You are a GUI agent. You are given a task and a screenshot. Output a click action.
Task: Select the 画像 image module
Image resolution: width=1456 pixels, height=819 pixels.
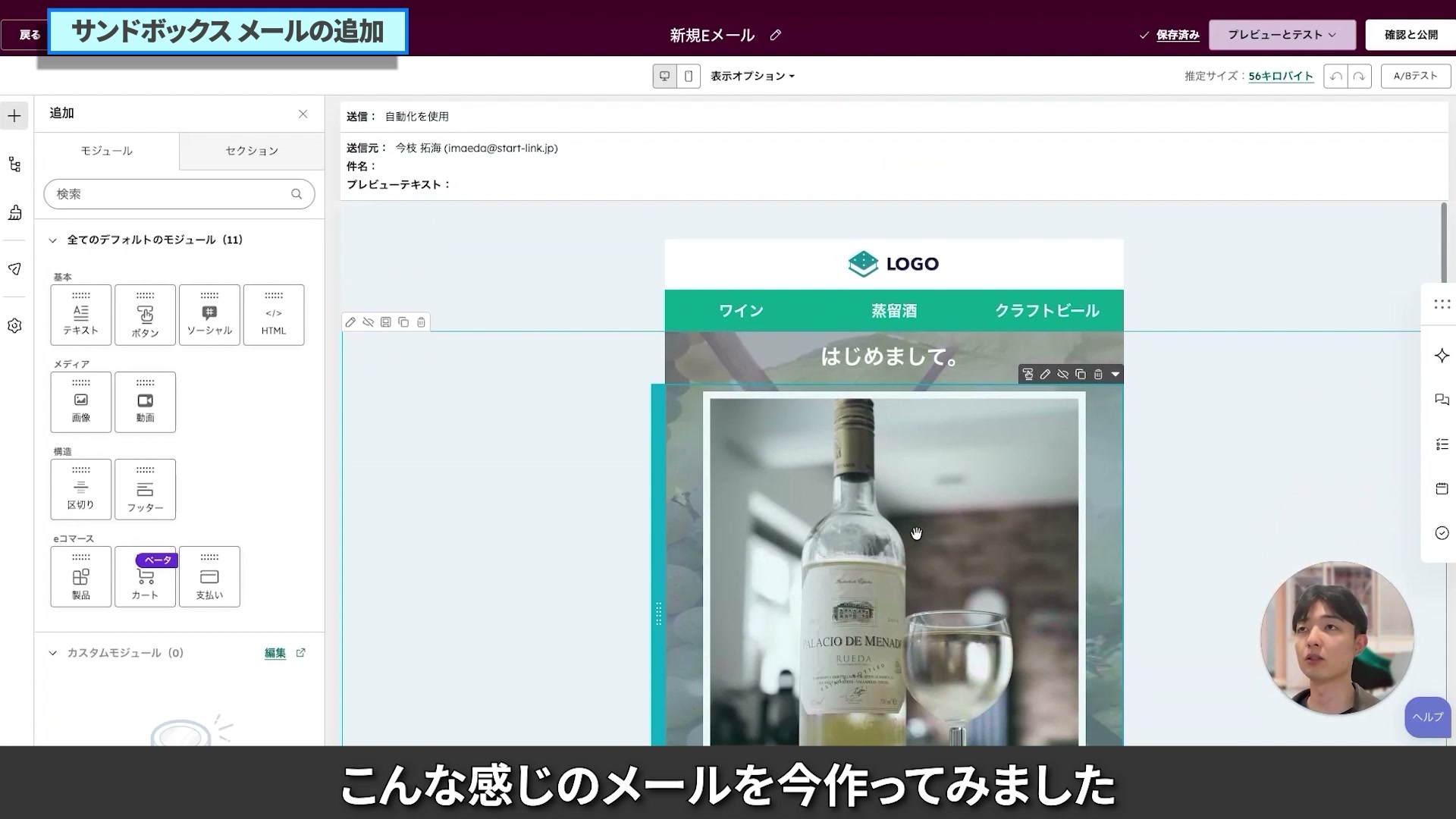[x=80, y=402]
